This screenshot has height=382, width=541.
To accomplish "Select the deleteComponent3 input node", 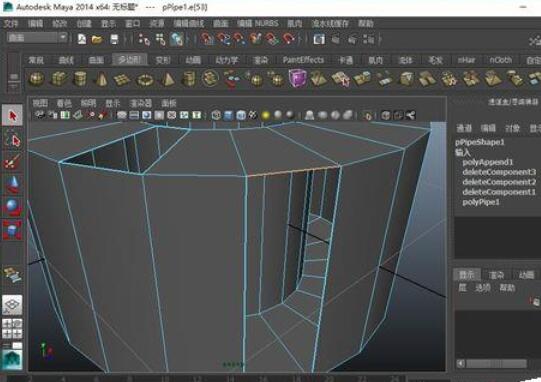I will (499, 172).
